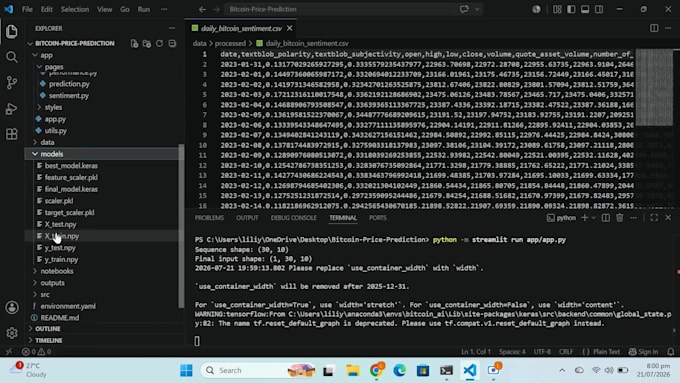
Task: Open the File menu
Action: (27, 9)
